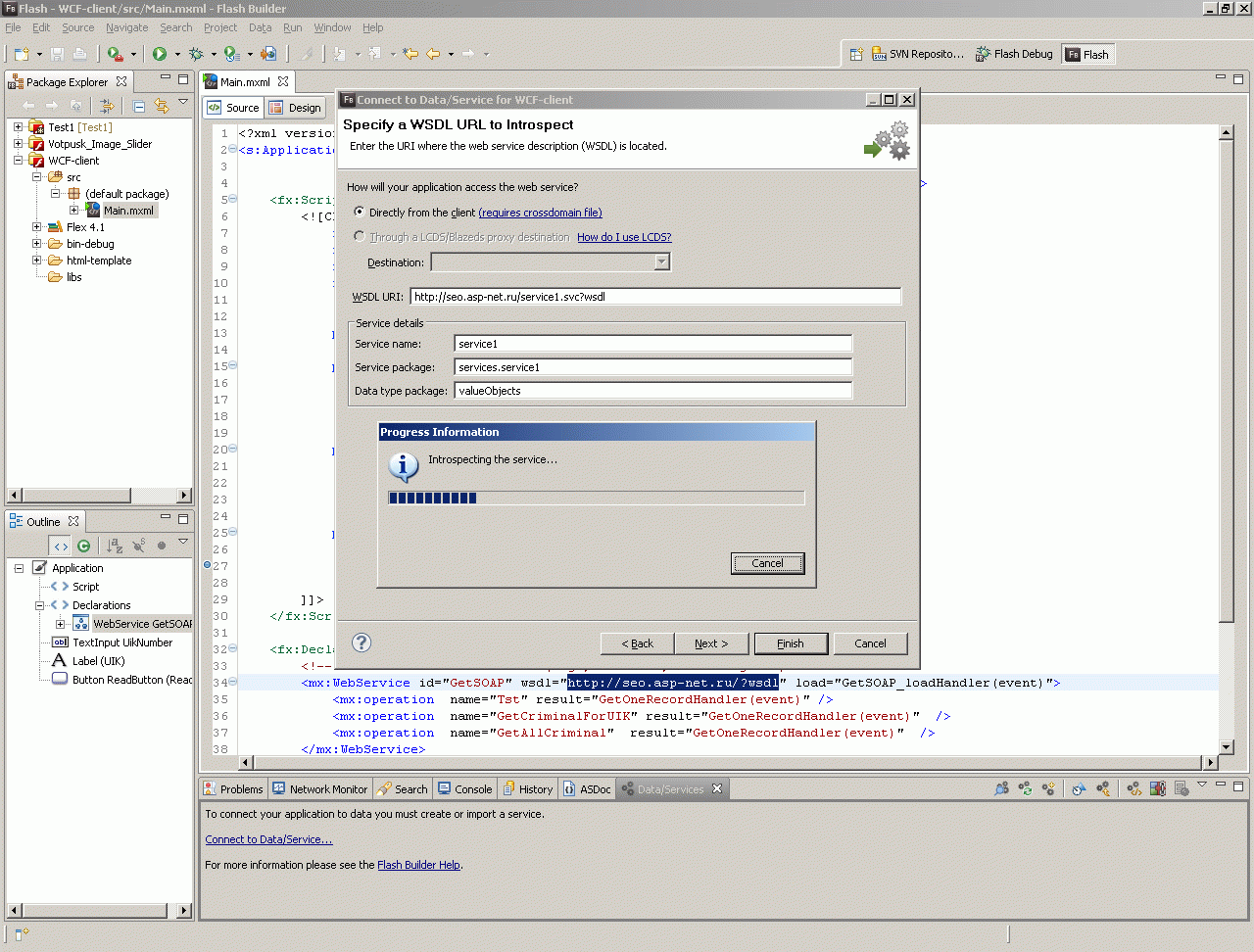This screenshot has height=952, width=1254.
Task: Collapse the WCF-client project node
Action: pyautogui.click(x=18, y=161)
